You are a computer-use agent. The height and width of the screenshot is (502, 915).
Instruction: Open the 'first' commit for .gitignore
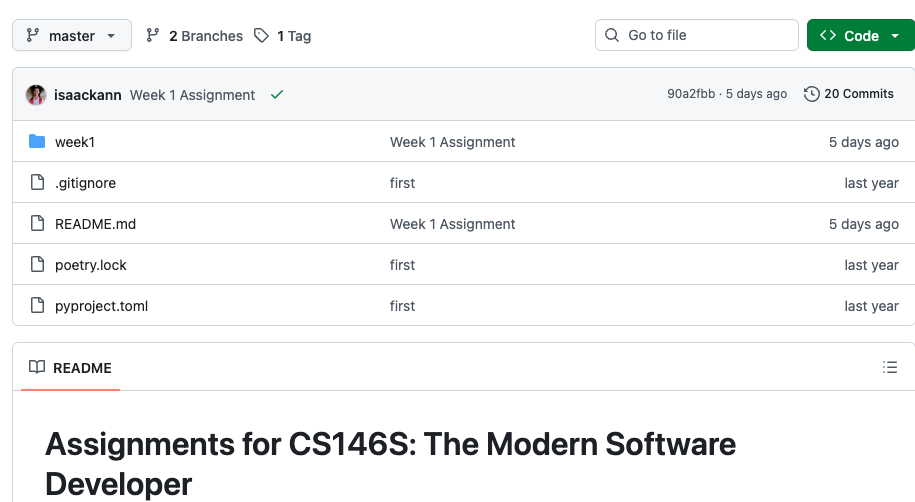[402, 183]
